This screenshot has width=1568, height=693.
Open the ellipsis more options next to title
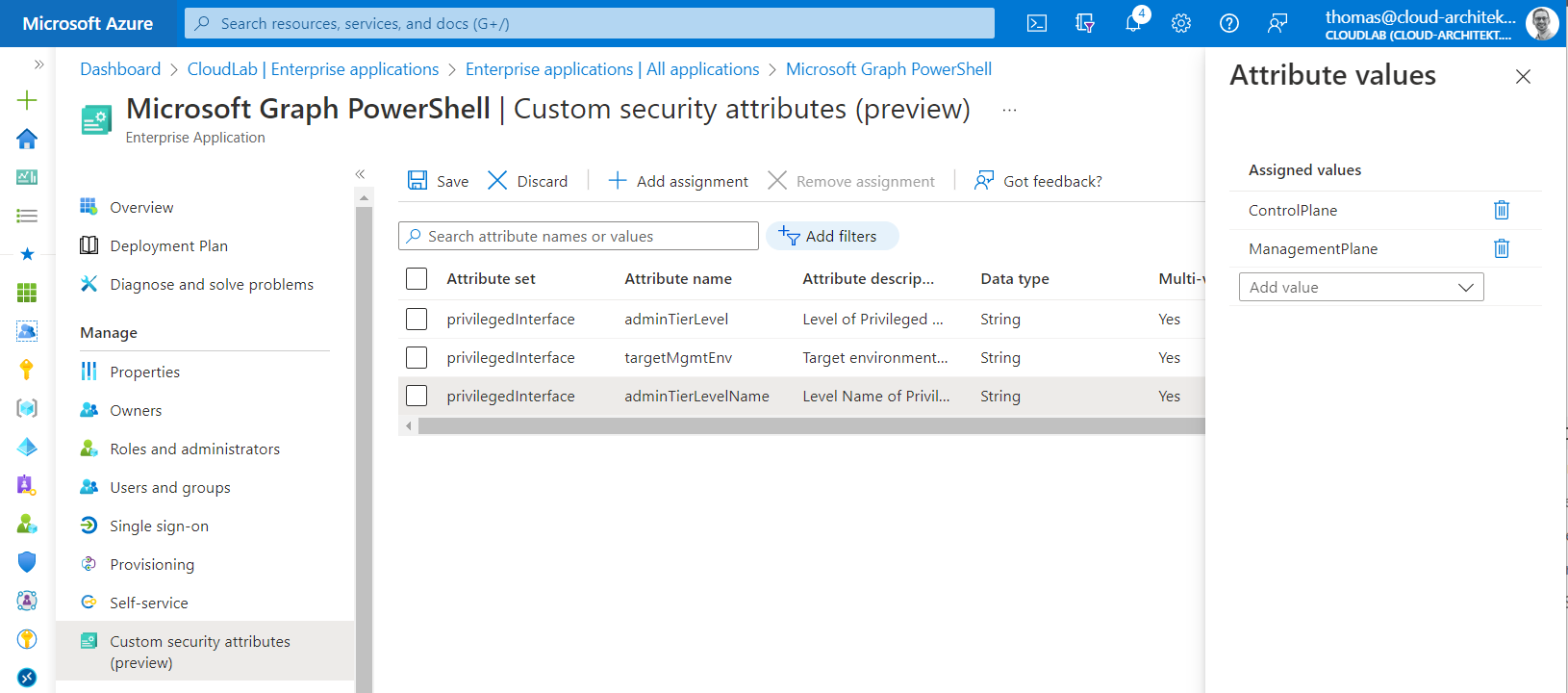1009,110
